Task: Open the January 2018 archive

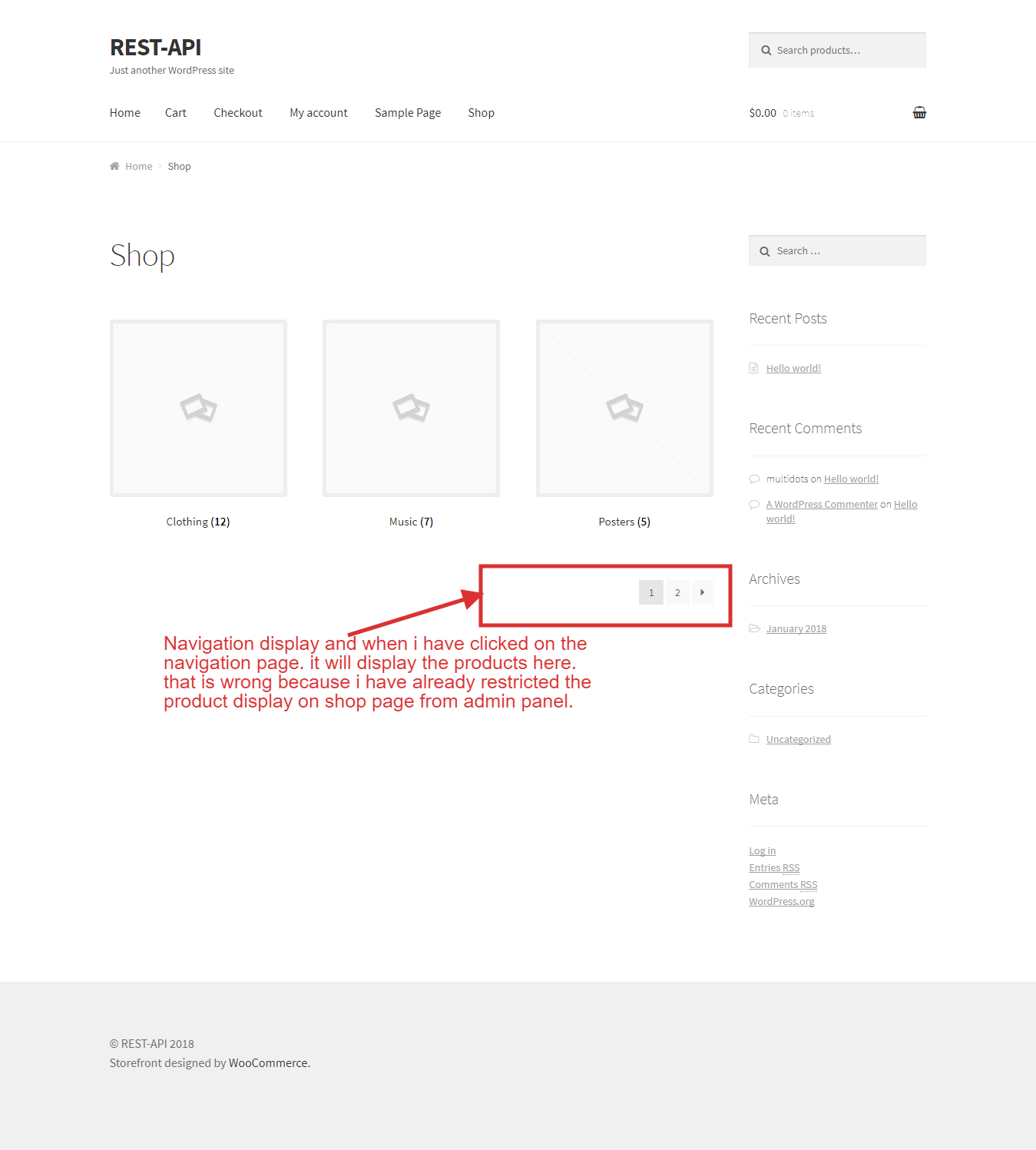Action: click(796, 628)
